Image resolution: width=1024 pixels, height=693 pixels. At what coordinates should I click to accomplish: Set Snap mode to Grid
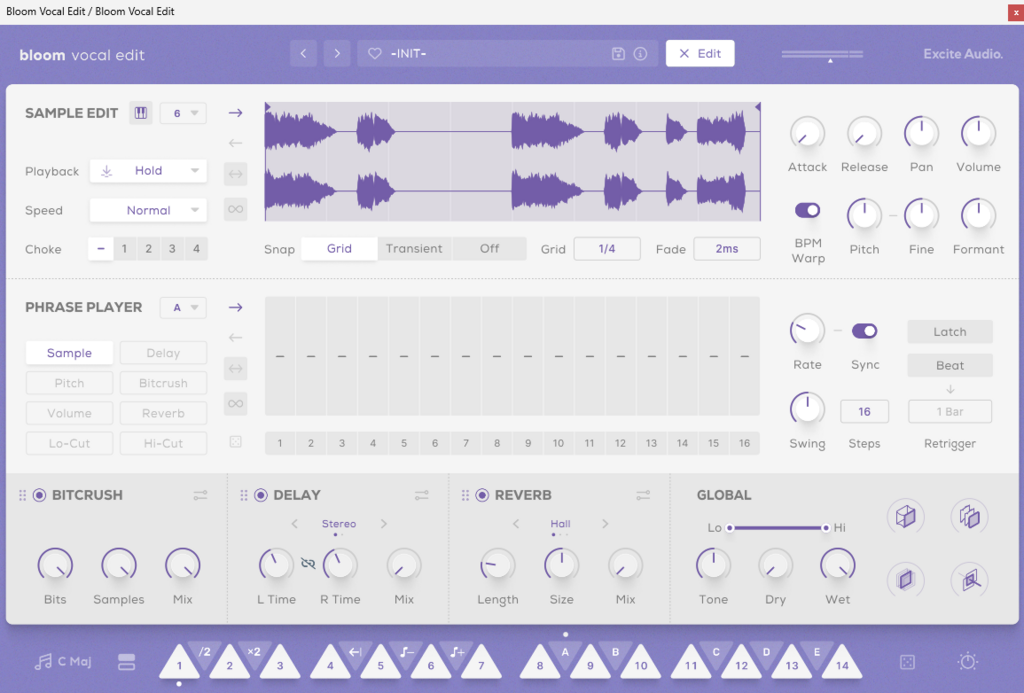[339, 249]
